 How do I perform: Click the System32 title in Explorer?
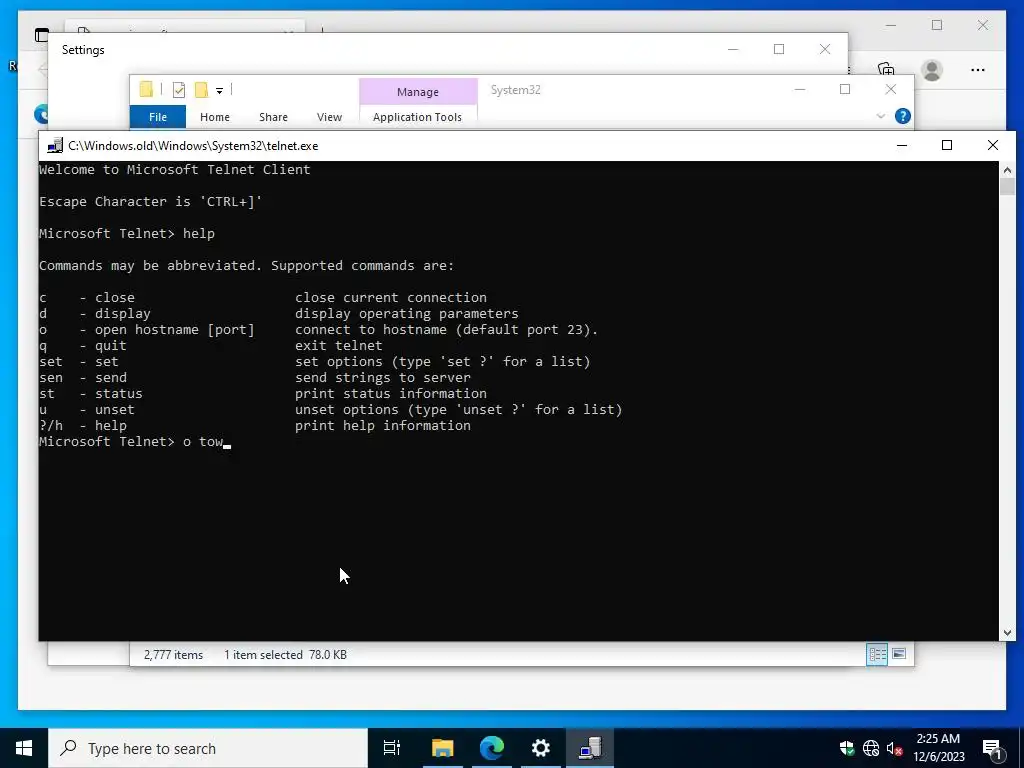point(515,90)
